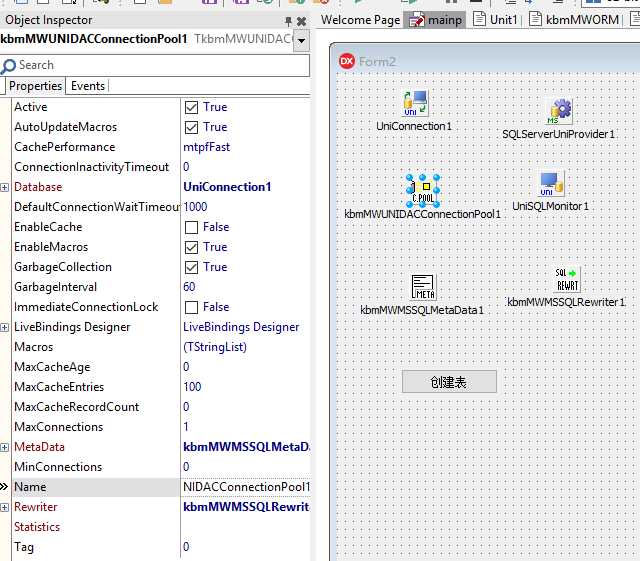The height and width of the screenshot is (561, 640).
Task: Select the Rewriter value kbmMWMSSQLRewriter
Action: (246, 507)
